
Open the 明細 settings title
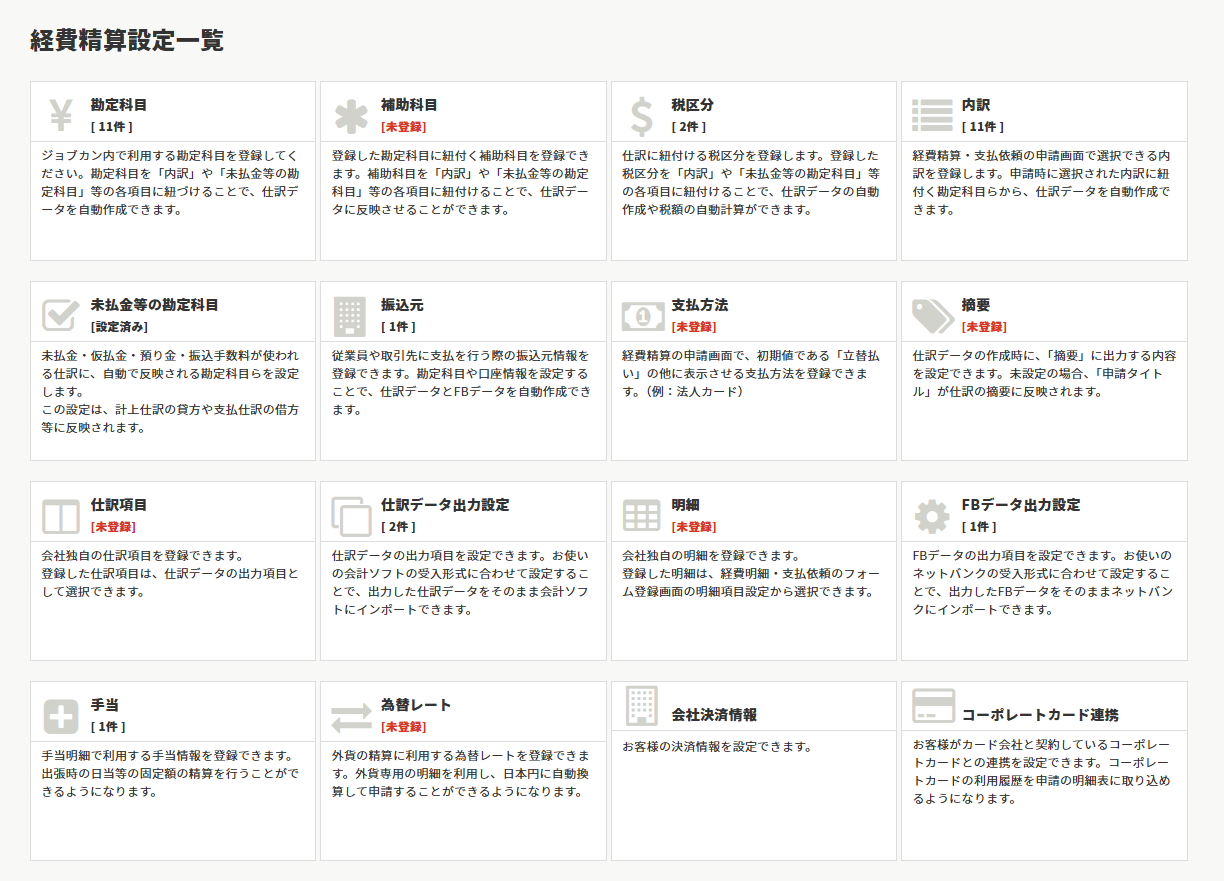[x=685, y=505]
